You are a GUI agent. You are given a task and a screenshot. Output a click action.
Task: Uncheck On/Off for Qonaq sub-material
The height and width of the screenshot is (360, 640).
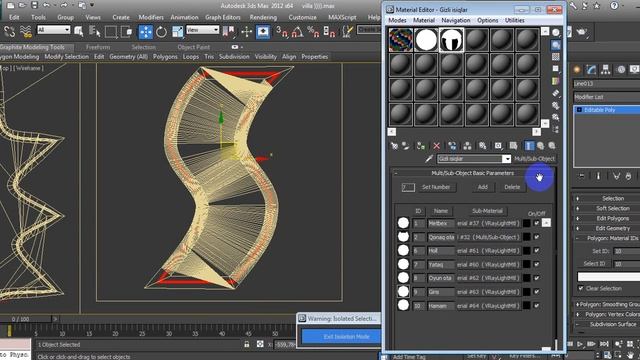[537, 237]
